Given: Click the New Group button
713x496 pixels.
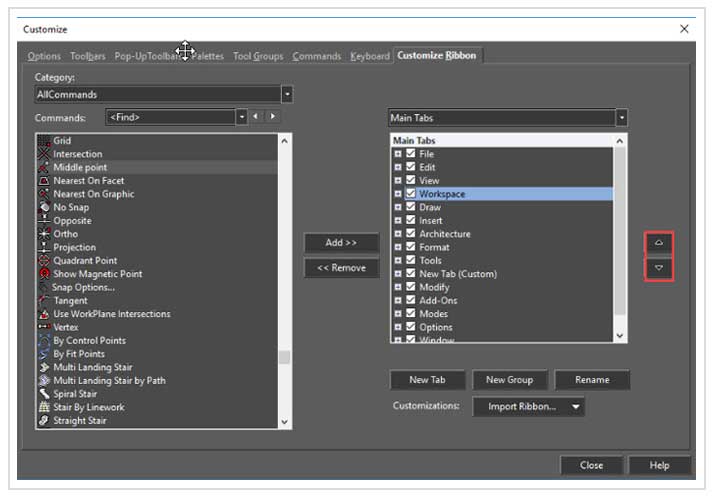Looking at the screenshot, I should (x=509, y=380).
